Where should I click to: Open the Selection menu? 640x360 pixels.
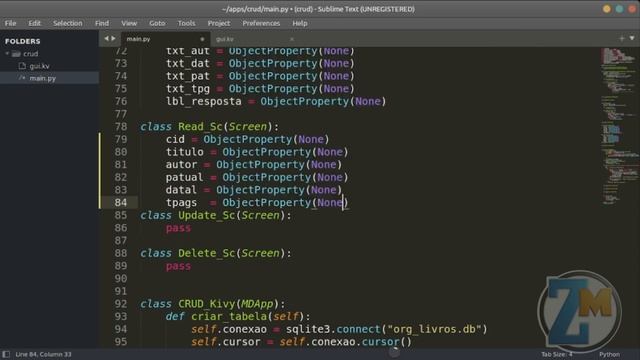click(x=67, y=23)
